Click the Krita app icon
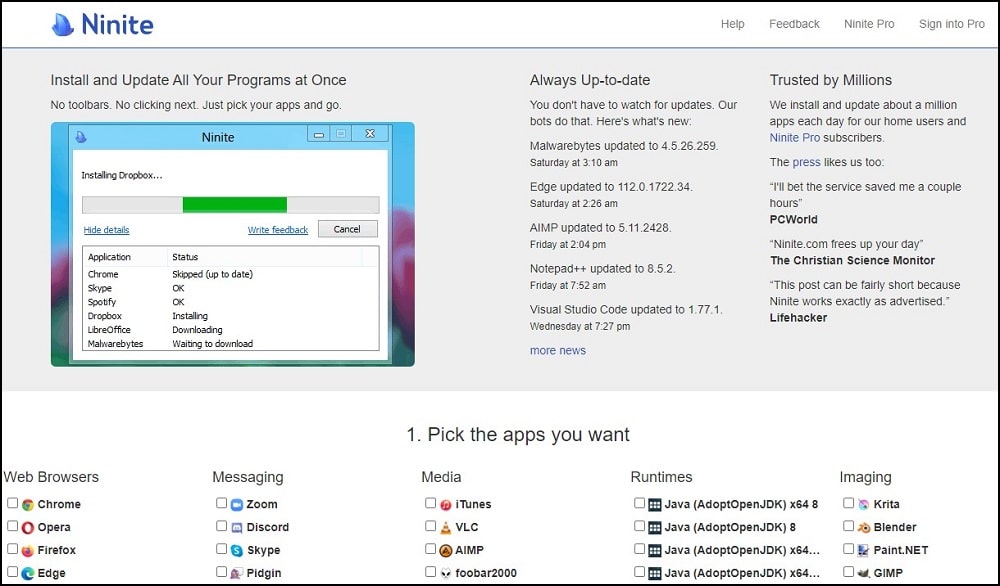This screenshot has height=586, width=1000. coord(864,505)
